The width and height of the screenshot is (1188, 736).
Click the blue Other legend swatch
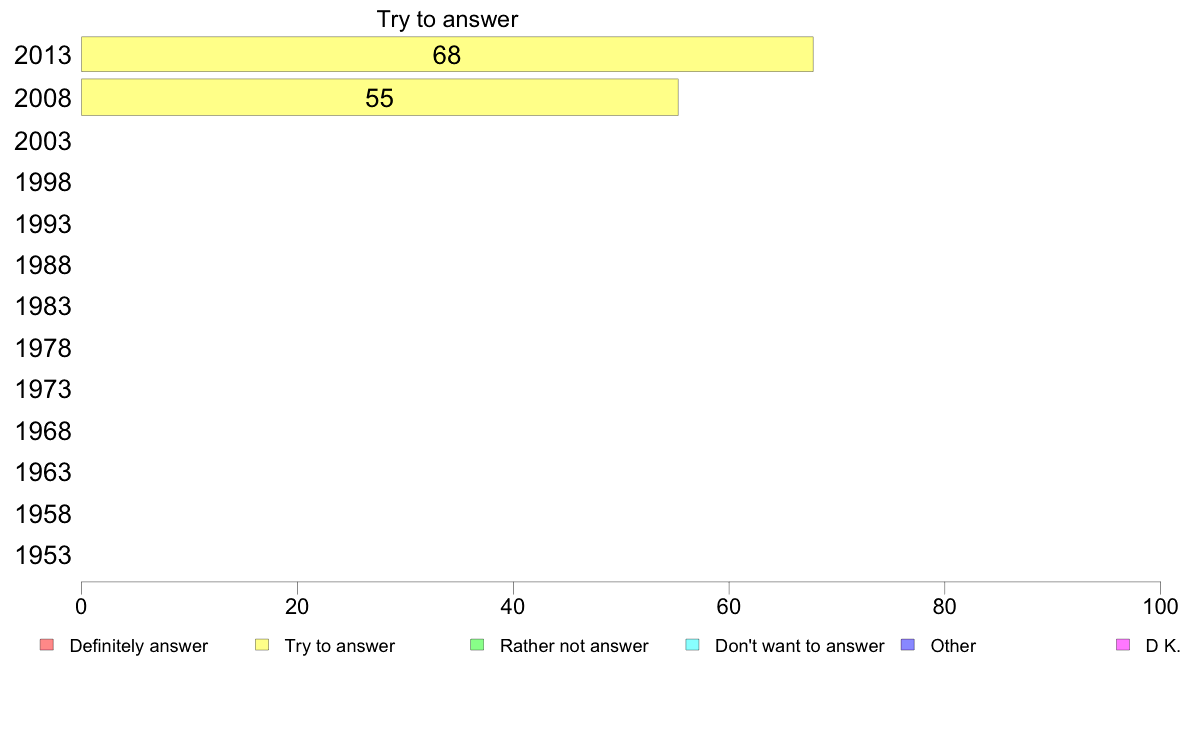click(908, 645)
